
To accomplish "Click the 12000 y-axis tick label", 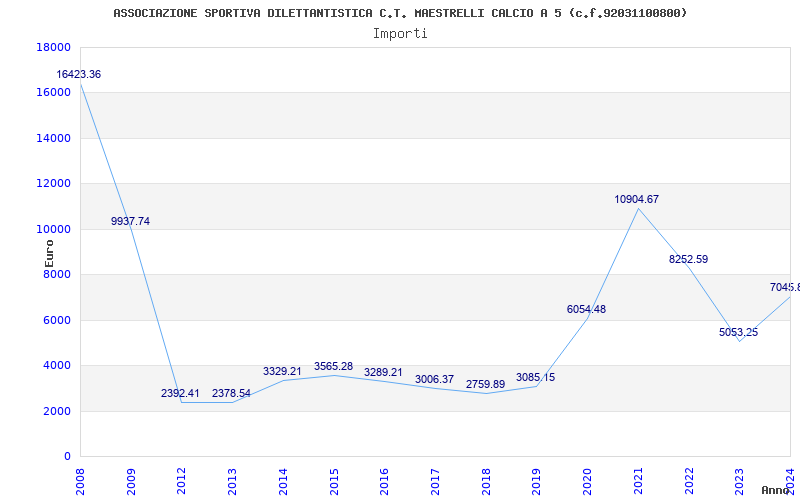I will tap(54, 183).
